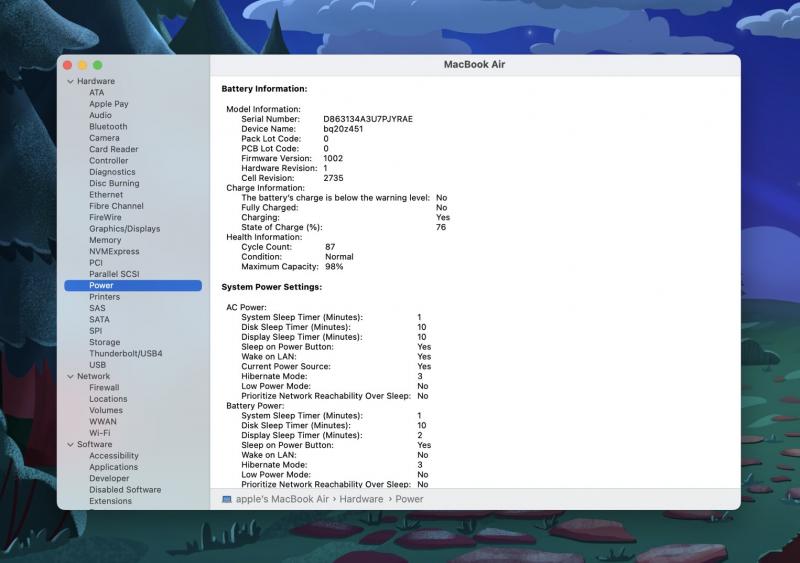This screenshot has width=800, height=563.
Task: Select Fibre Channel in the sidebar
Action: pyautogui.click(x=116, y=206)
